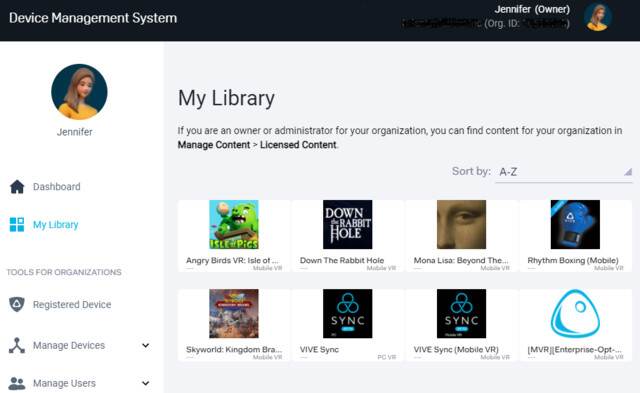Screen dimensions: 640x393
Task: Click the Manage Users menu label
Action: point(64,383)
